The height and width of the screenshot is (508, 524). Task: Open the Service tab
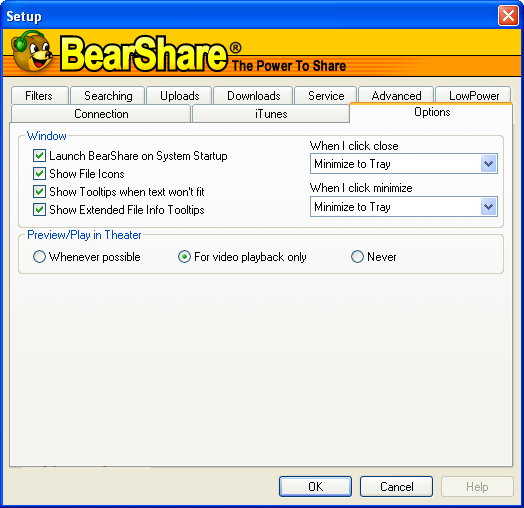coord(326,96)
